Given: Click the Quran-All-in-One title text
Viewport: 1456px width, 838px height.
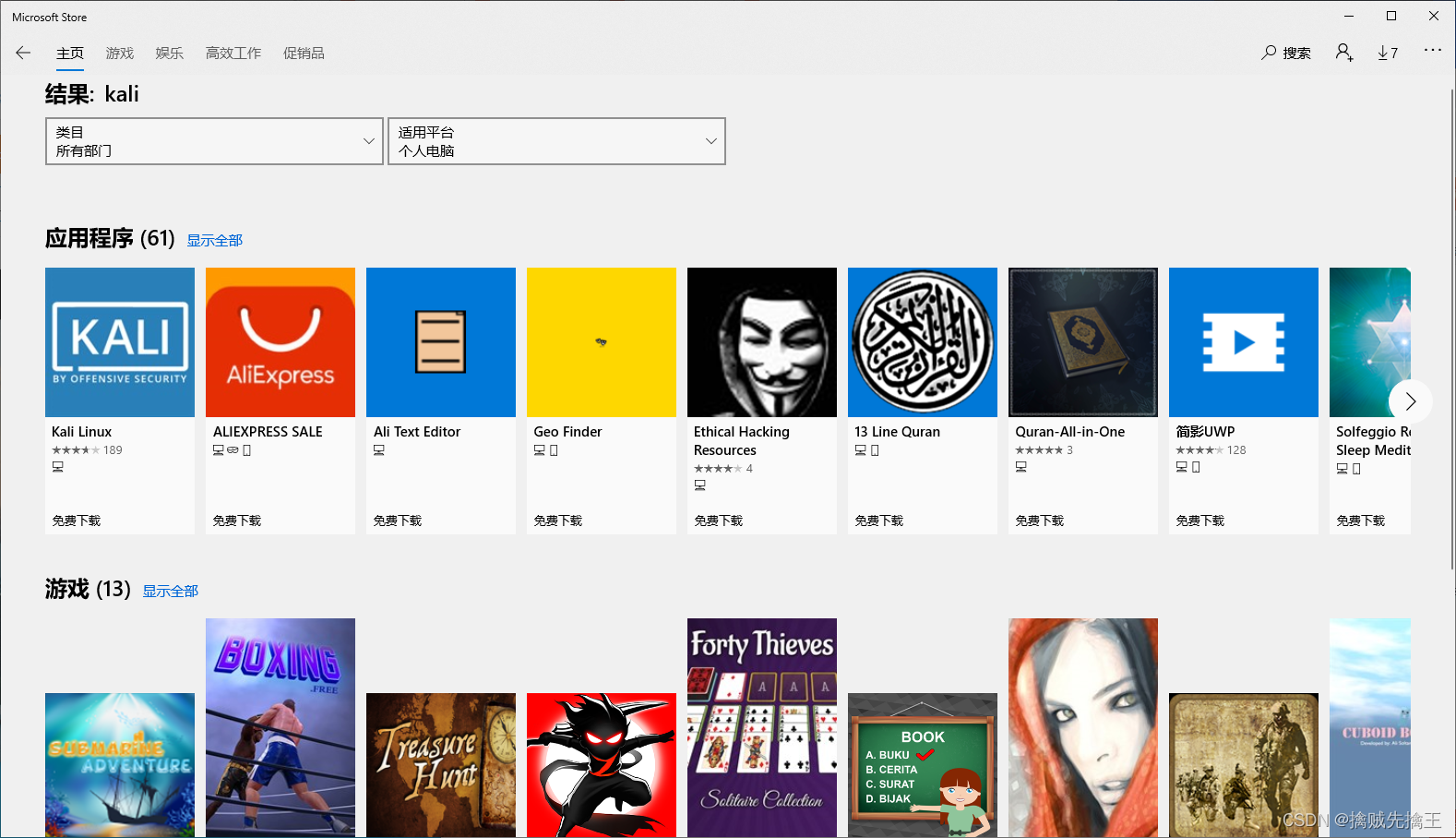Looking at the screenshot, I should tap(1070, 432).
